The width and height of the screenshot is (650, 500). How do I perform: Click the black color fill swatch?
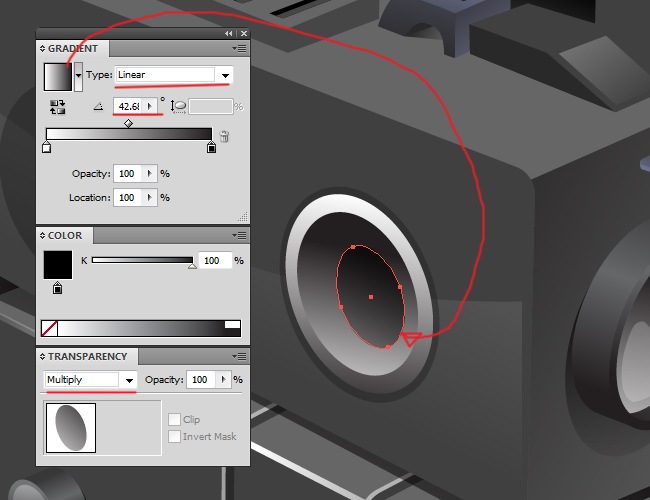coord(58,265)
